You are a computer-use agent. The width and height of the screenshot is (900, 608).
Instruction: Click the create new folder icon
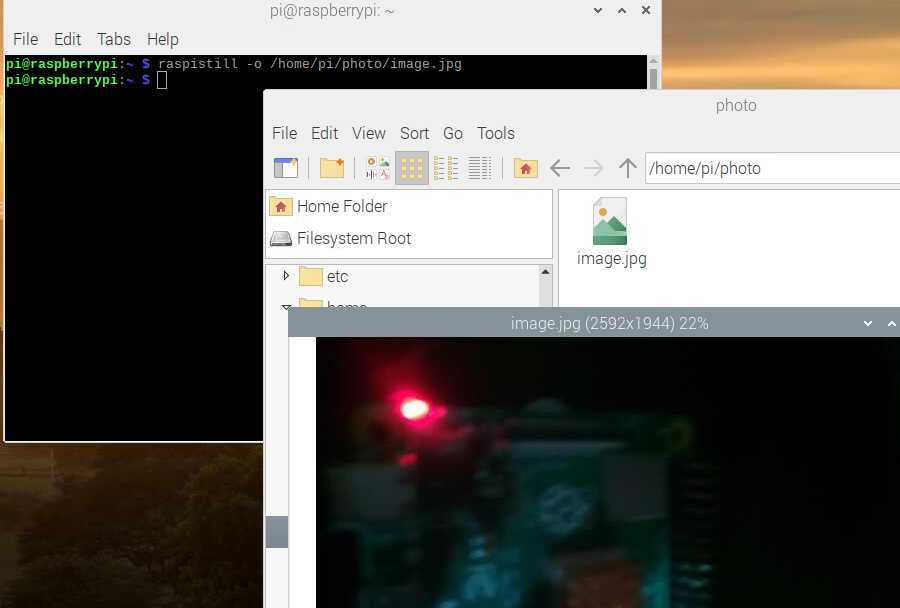pyautogui.click(x=332, y=168)
